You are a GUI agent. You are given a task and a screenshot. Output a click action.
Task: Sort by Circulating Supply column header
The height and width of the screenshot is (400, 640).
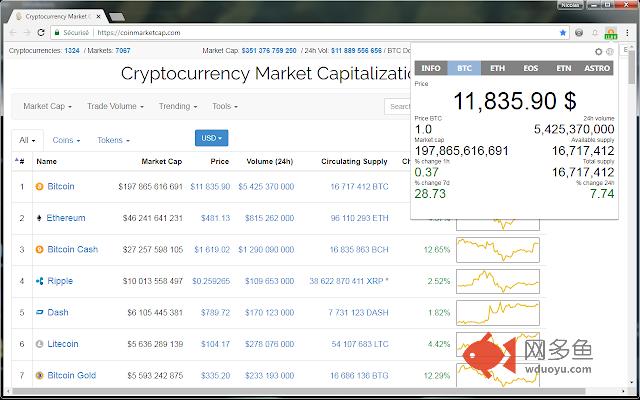pyautogui.click(x=354, y=161)
